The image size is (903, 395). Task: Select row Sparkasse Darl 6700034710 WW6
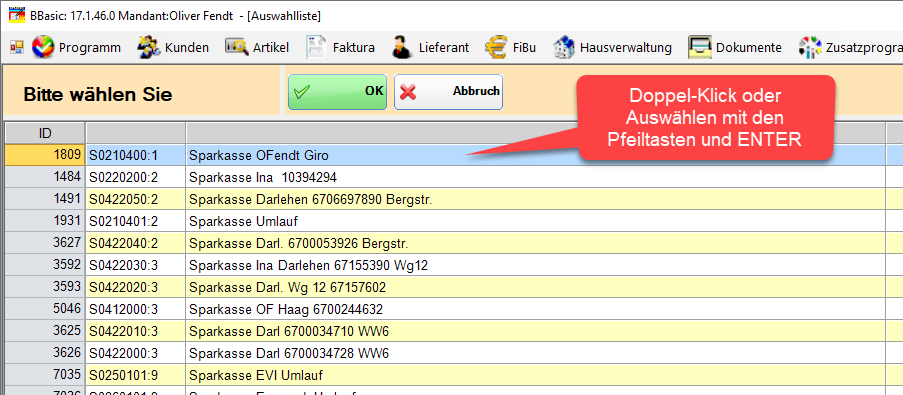(x=536, y=332)
